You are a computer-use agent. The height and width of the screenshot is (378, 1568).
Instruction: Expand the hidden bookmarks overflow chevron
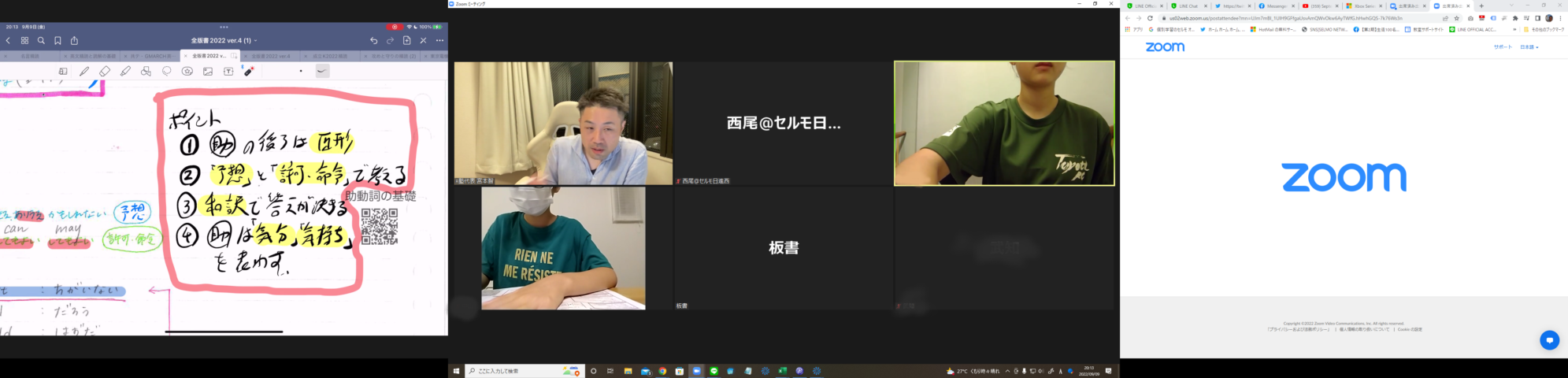(x=1514, y=30)
